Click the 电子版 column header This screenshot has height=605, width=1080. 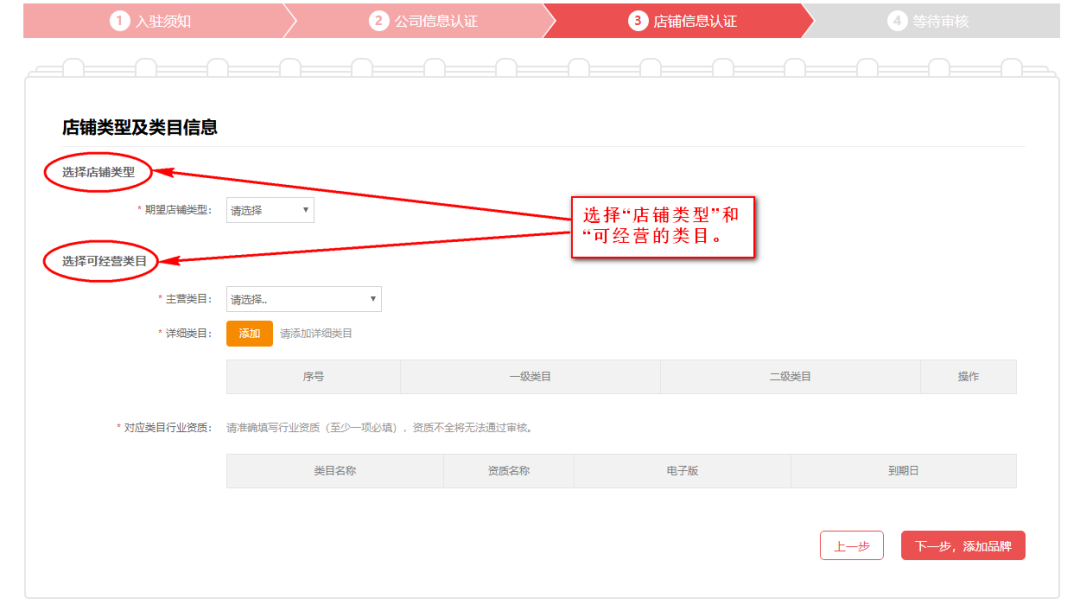[682, 471]
